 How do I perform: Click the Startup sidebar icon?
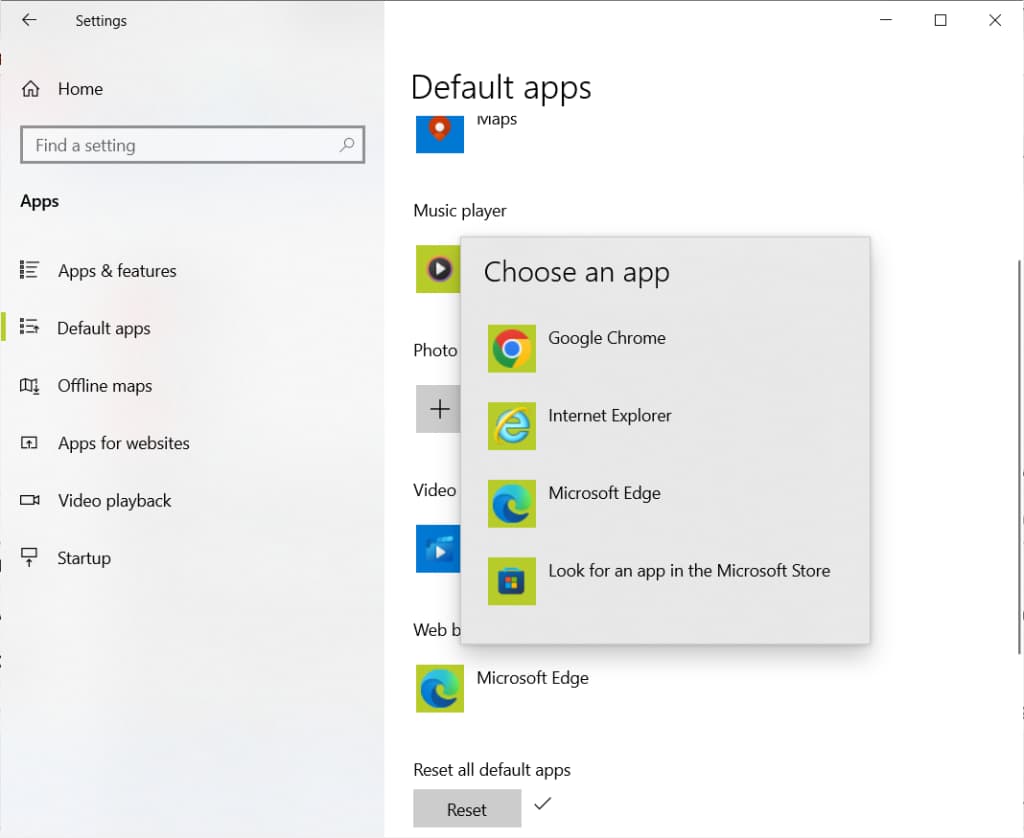coord(29,557)
